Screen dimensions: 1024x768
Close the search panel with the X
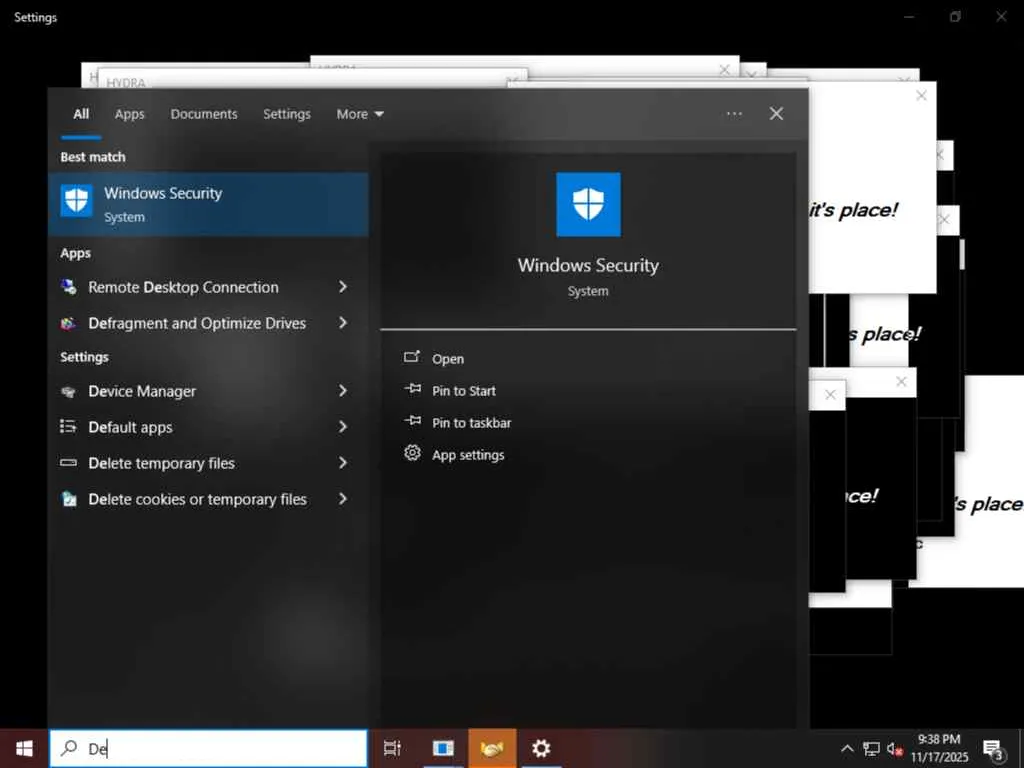tap(776, 114)
